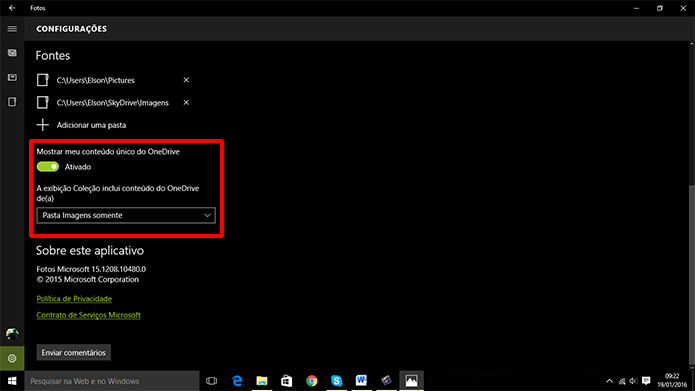Open the Windows Start menu
The height and width of the screenshot is (391, 695).
click(x=12, y=381)
